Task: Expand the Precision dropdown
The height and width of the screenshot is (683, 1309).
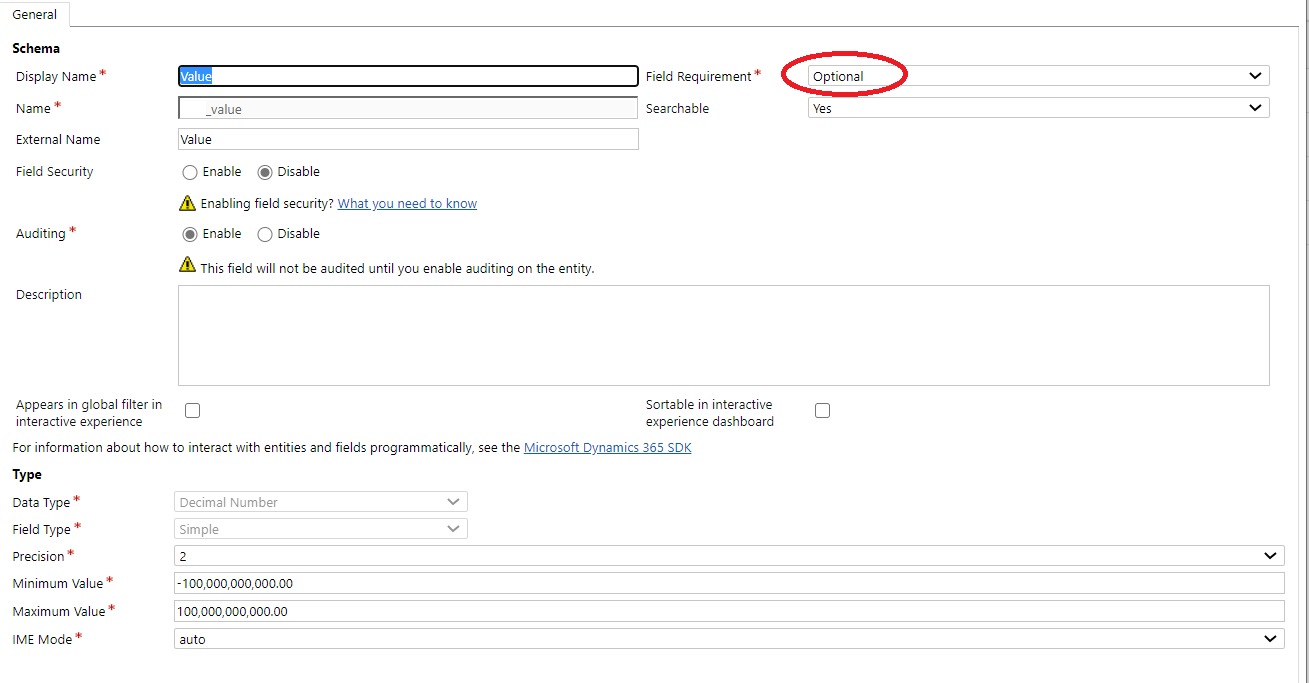Action: pos(729,556)
